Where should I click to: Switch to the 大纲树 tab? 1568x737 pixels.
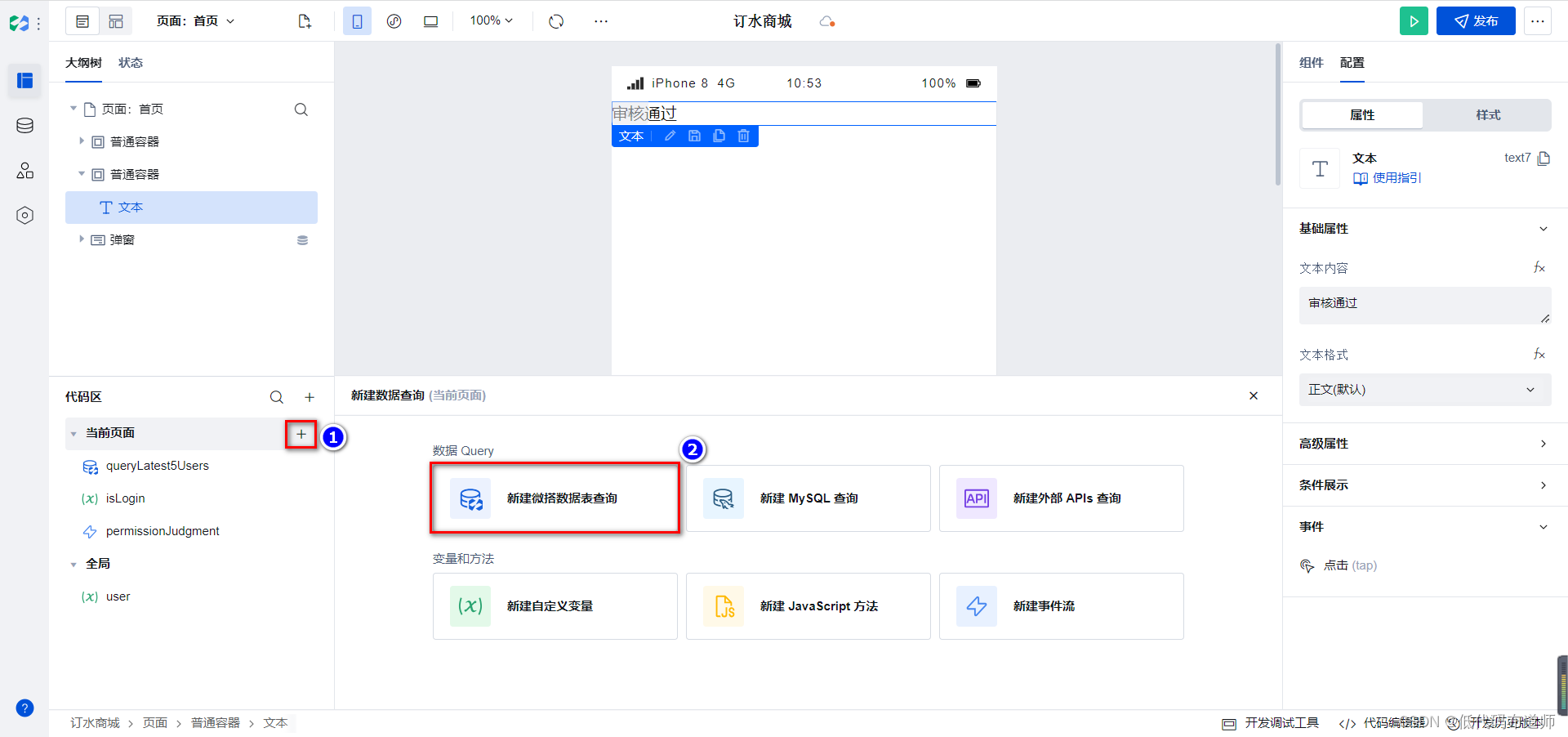(83, 63)
